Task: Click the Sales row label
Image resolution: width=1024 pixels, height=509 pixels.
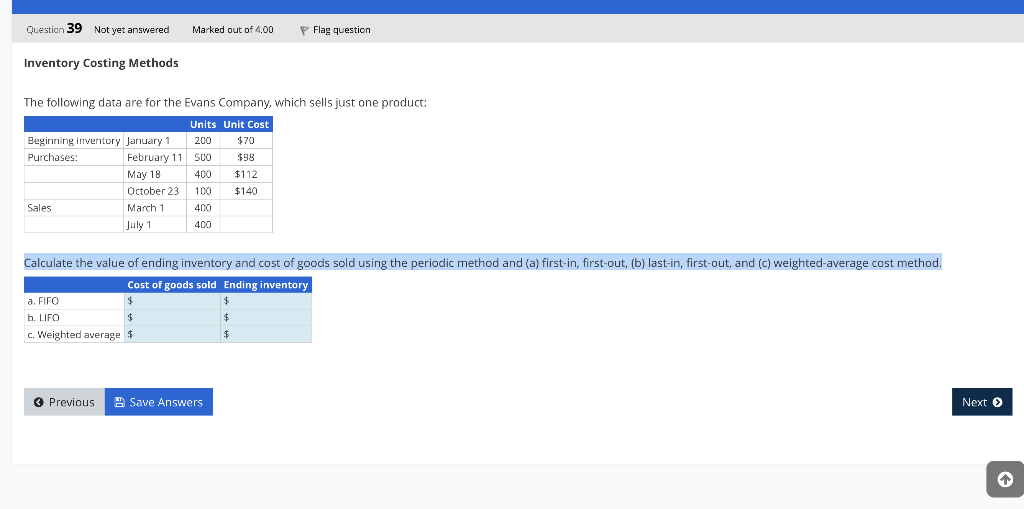Action: (74, 208)
